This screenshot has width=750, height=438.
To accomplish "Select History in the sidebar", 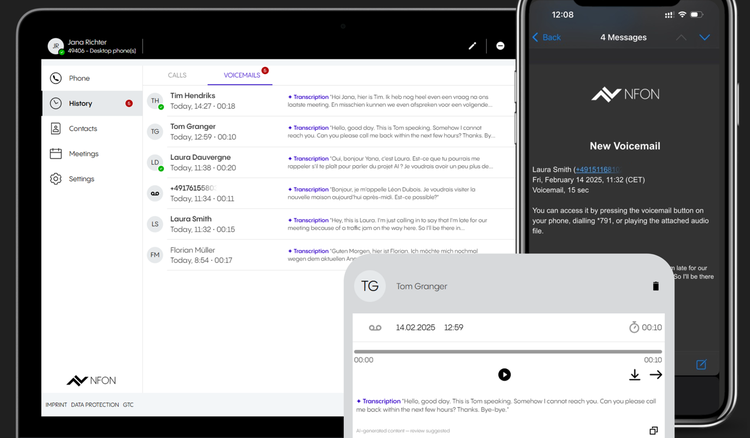I will (x=92, y=103).
